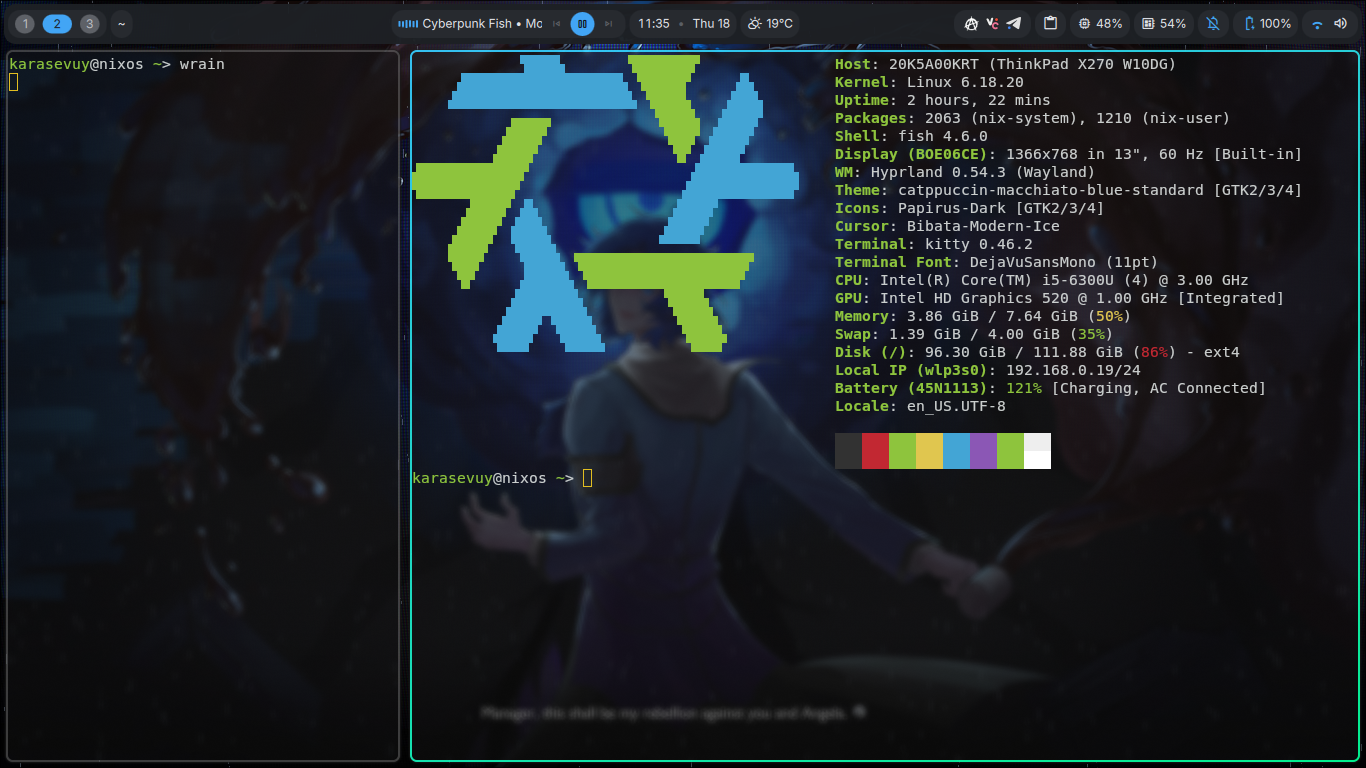1366x768 pixels.
Task: Open the 19°C weather widget
Action: coord(770,23)
